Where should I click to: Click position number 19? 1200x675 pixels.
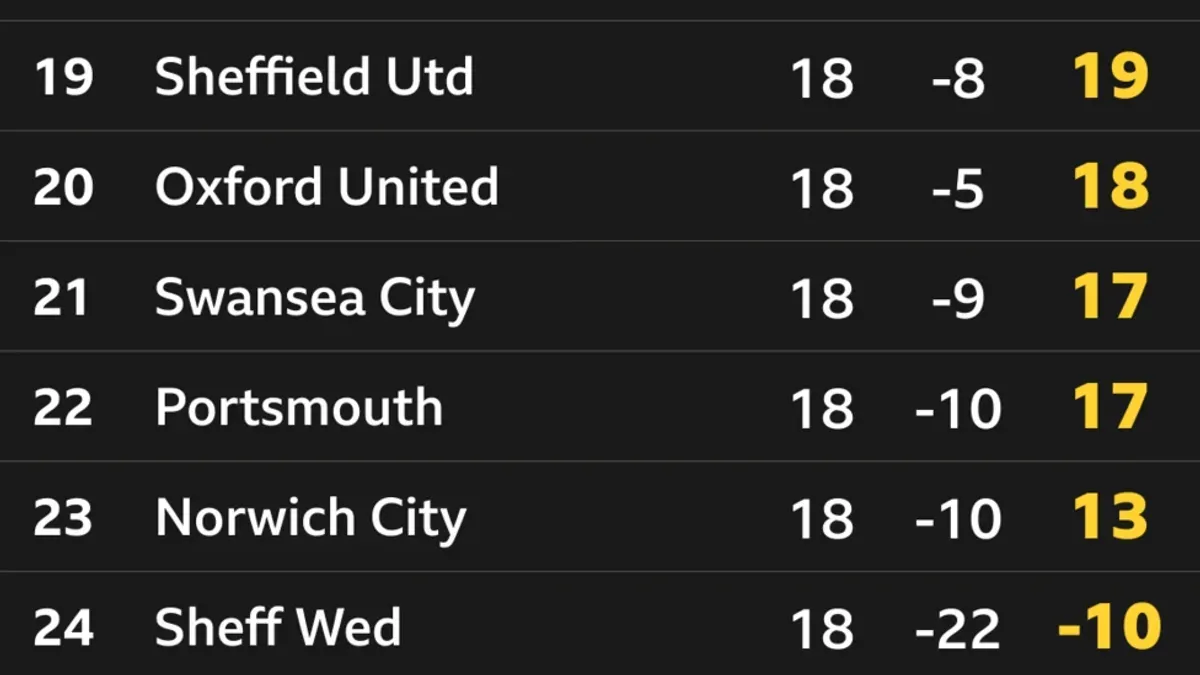click(x=63, y=77)
